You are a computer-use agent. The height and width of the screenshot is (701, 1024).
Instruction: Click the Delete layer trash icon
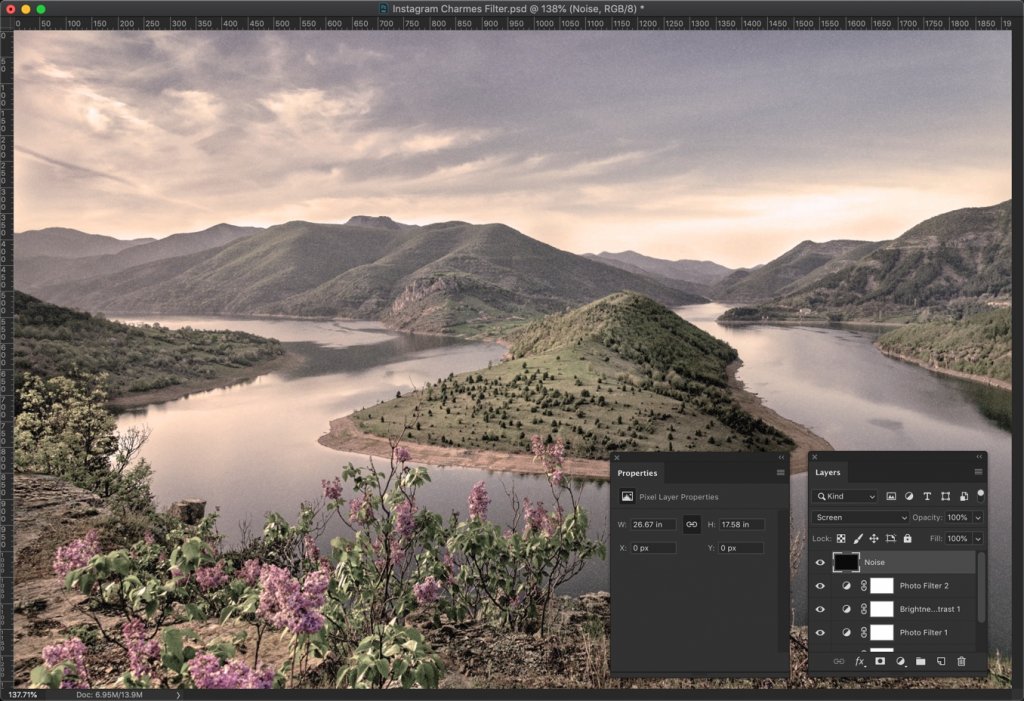(x=961, y=661)
